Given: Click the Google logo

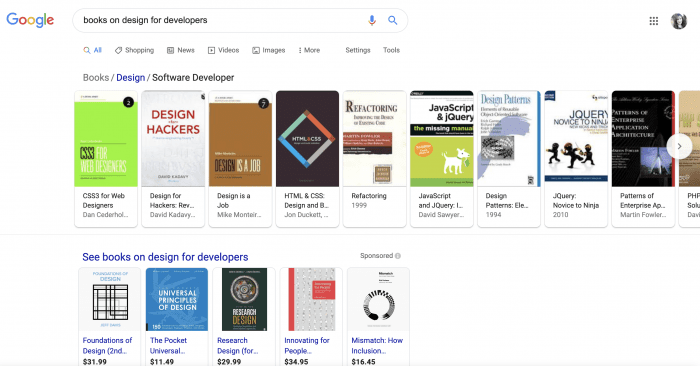Looking at the screenshot, I should [30, 20].
